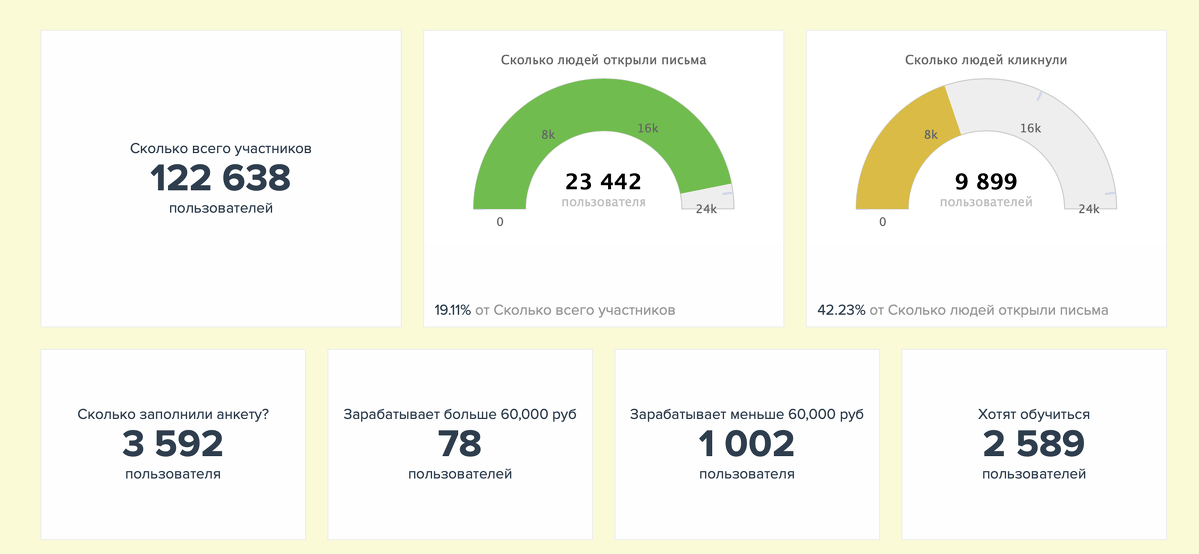Click the 'Зарабатывает меньше 60,000 руб' title

point(746,415)
